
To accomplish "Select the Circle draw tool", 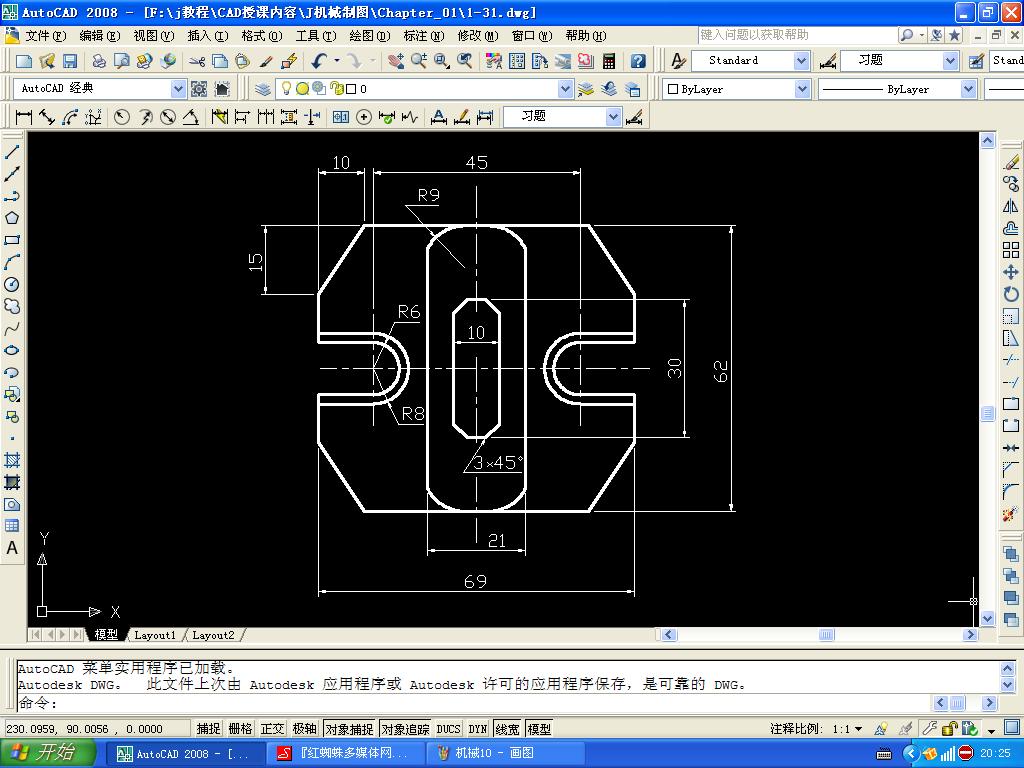I will click(x=12, y=284).
